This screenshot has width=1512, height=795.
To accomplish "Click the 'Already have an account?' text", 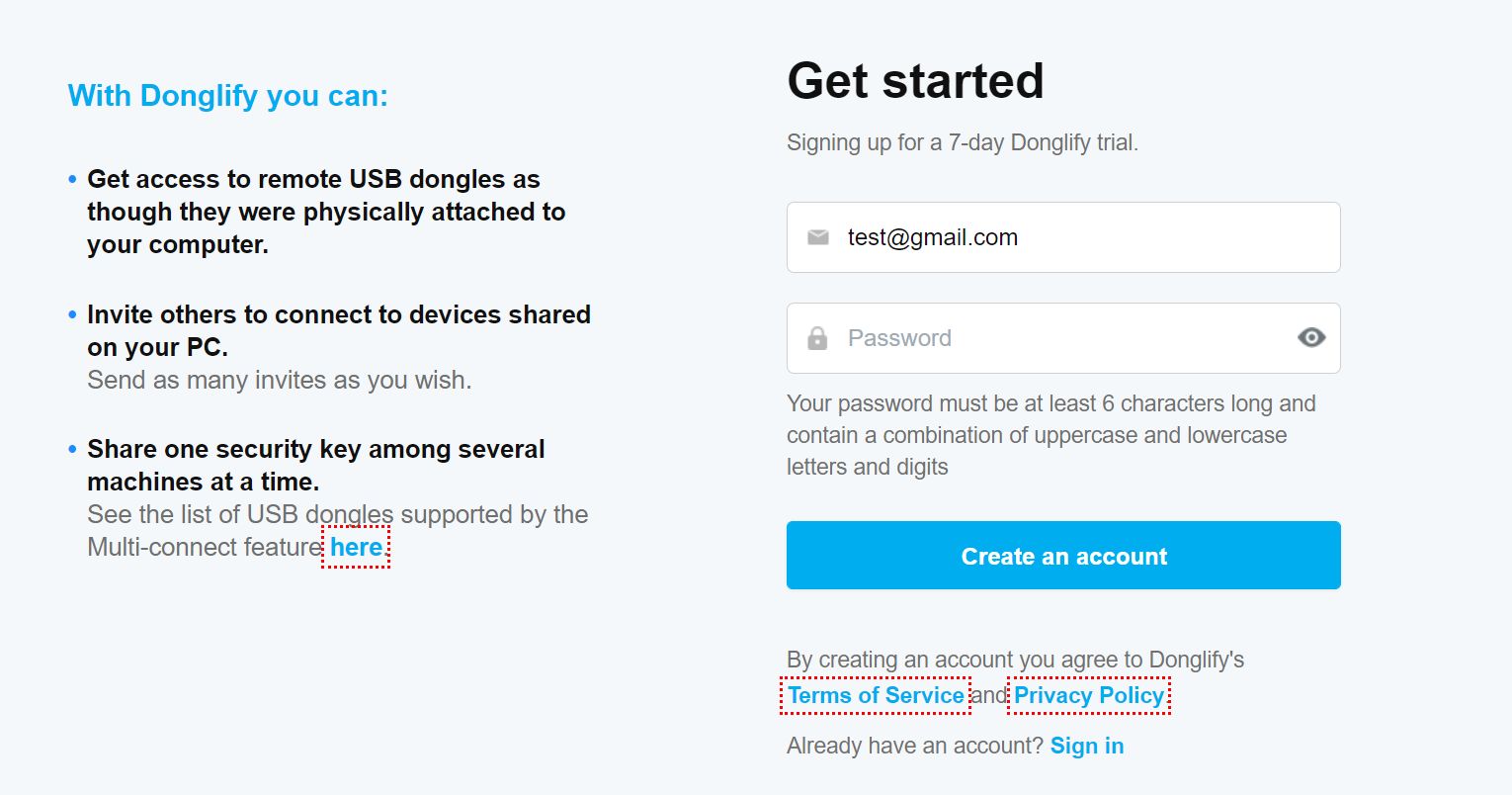I will (914, 746).
